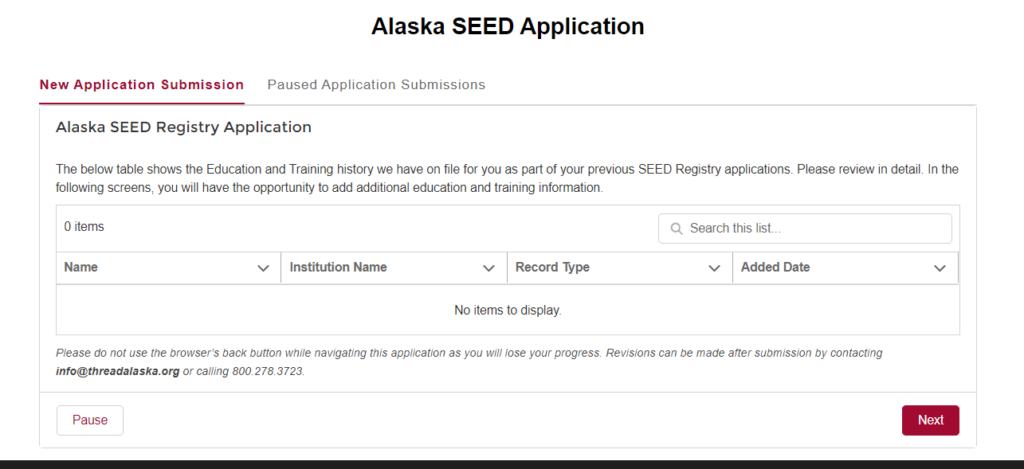Select the New Application Submission tab
This screenshot has height=469, width=1024.
click(142, 85)
